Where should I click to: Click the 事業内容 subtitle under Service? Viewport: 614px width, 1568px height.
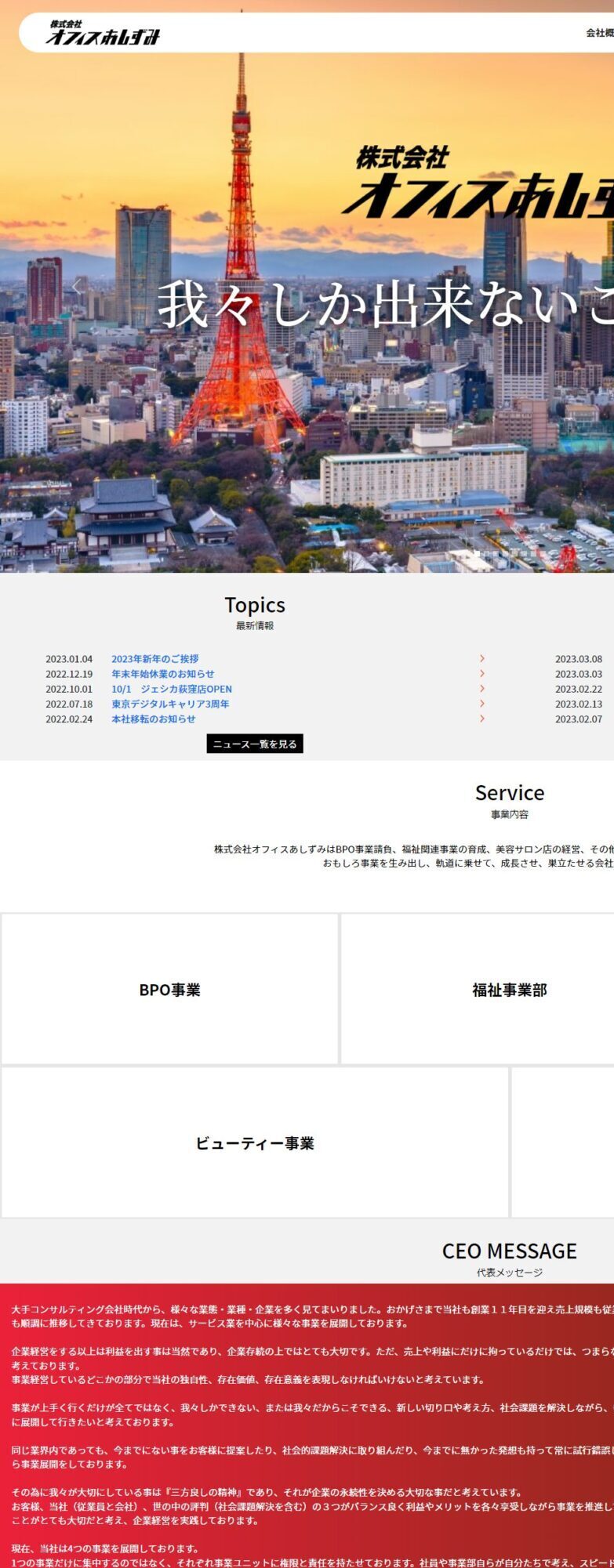click(510, 814)
